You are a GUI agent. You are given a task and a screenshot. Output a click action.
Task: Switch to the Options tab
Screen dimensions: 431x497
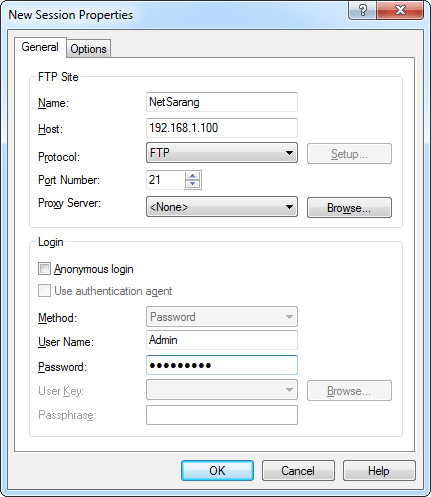coord(88,49)
